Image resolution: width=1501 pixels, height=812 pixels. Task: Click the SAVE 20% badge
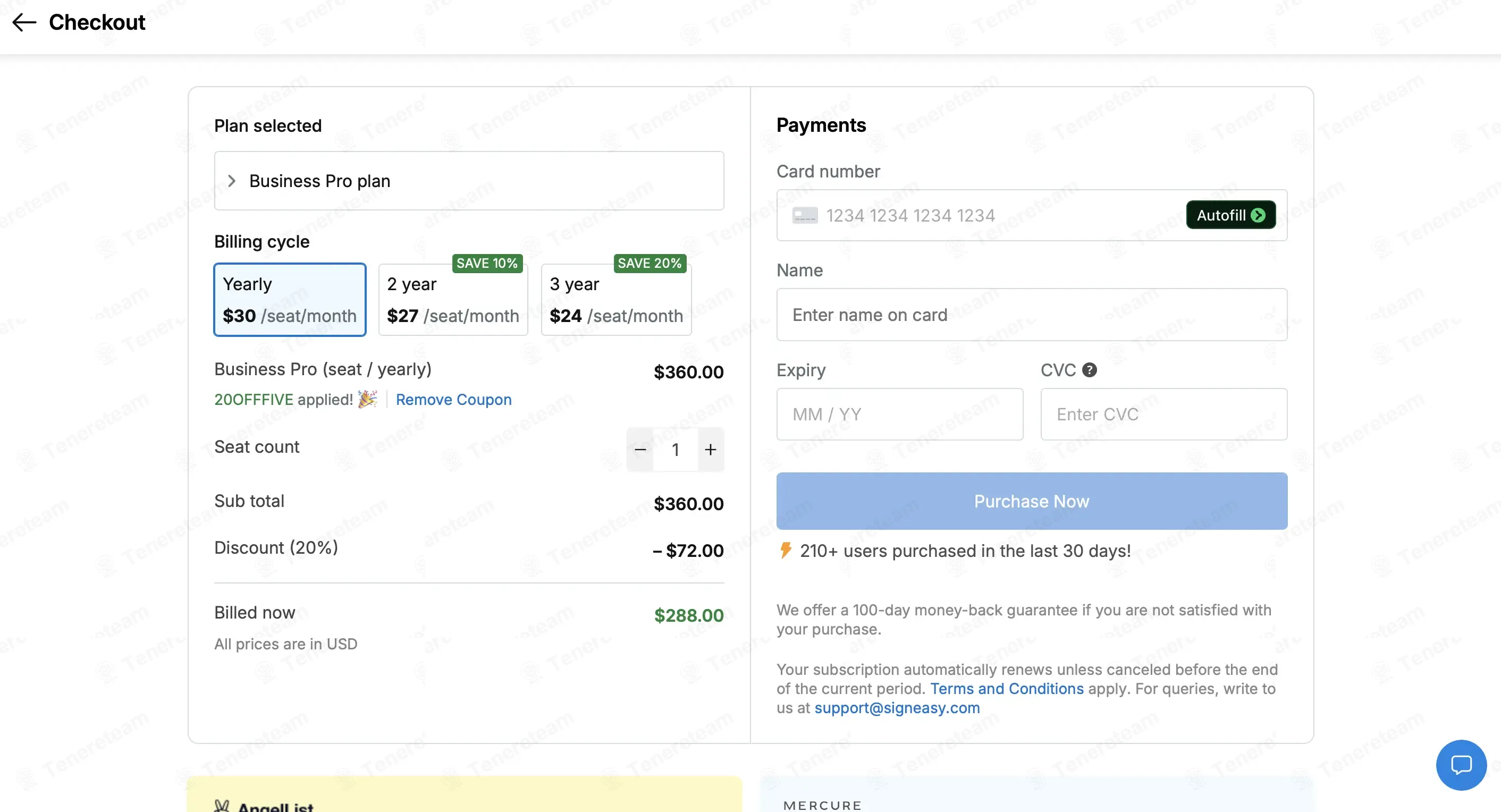point(650,263)
